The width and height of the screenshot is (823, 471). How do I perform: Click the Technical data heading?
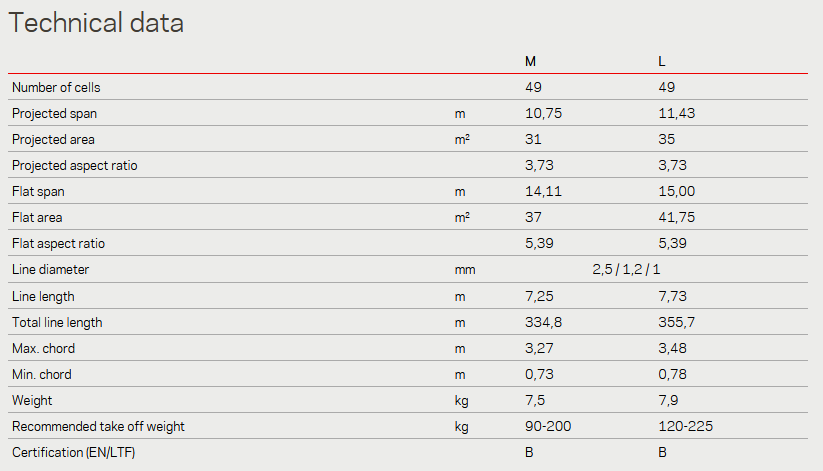(96, 23)
